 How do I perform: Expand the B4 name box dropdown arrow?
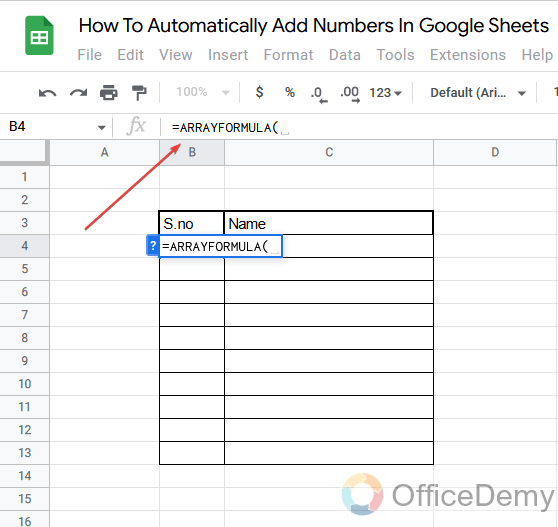[102, 127]
